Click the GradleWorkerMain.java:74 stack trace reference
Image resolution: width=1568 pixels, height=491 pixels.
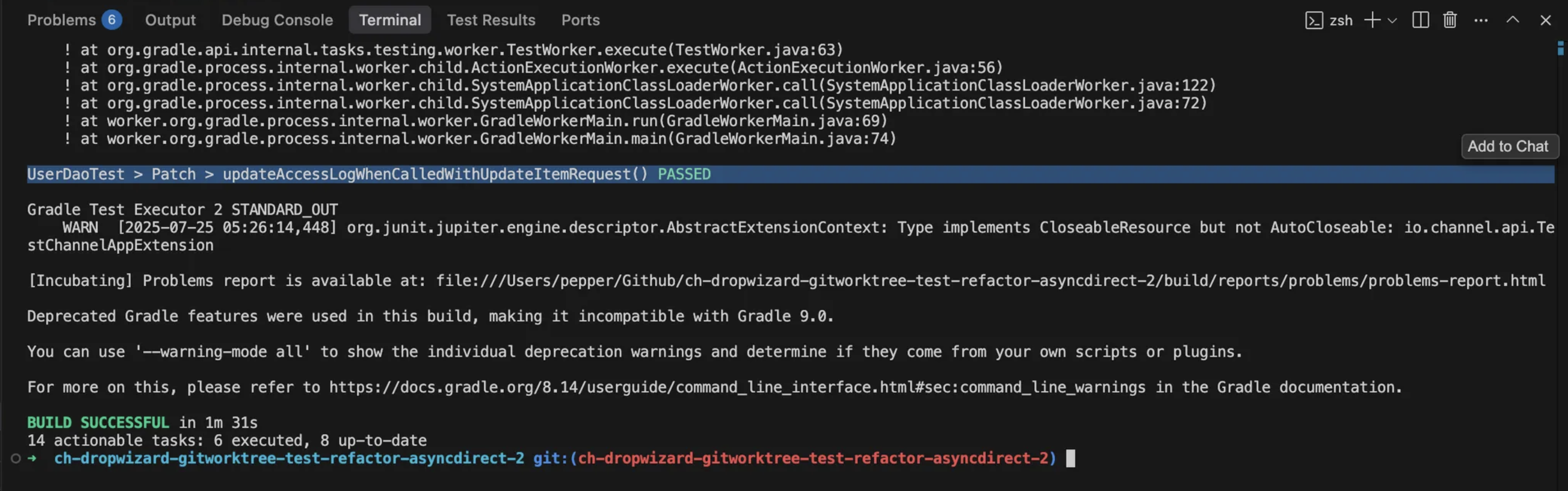(x=782, y=139)
